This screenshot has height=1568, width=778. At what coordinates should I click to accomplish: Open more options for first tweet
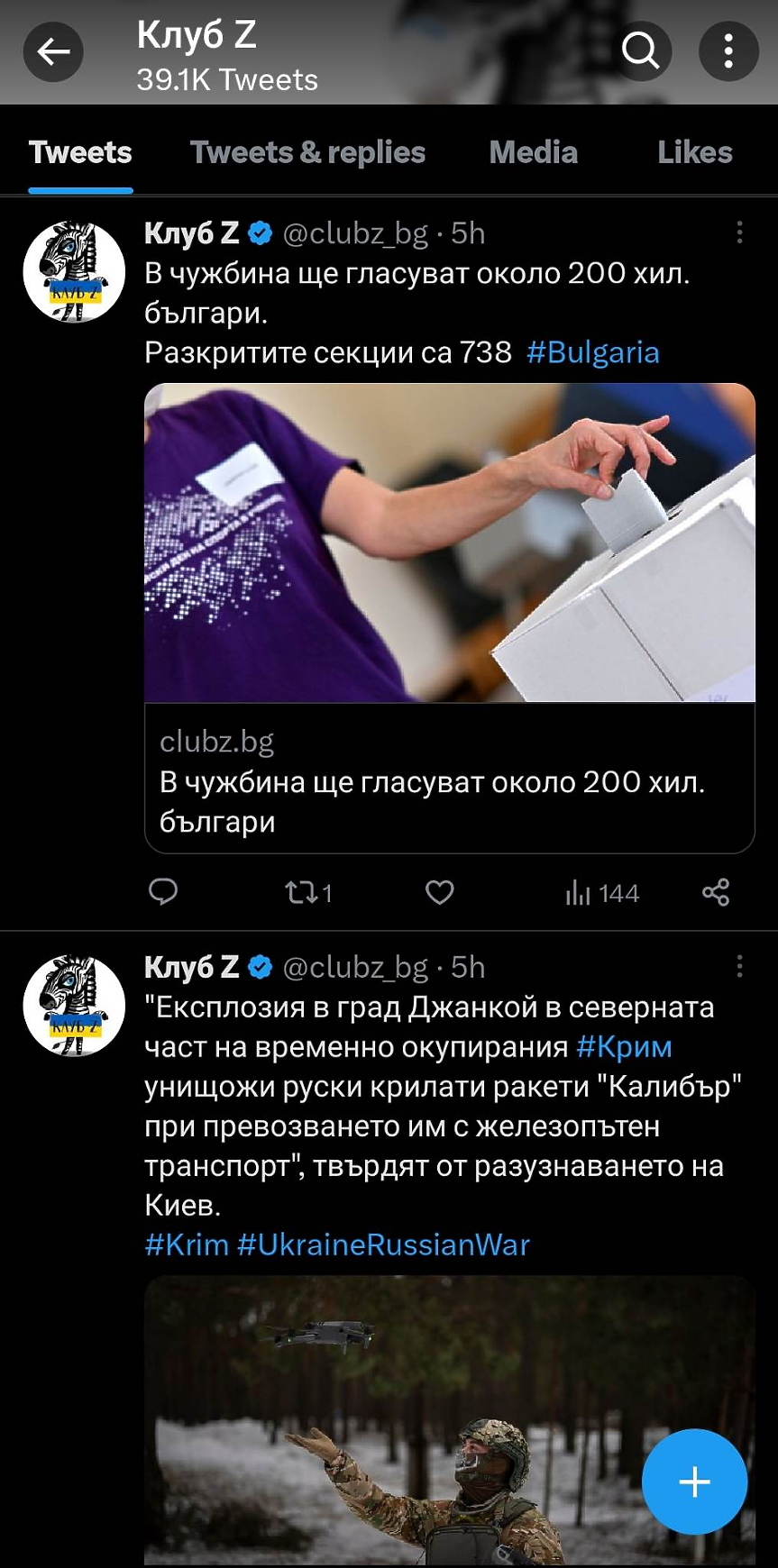[x=739, y=233]
